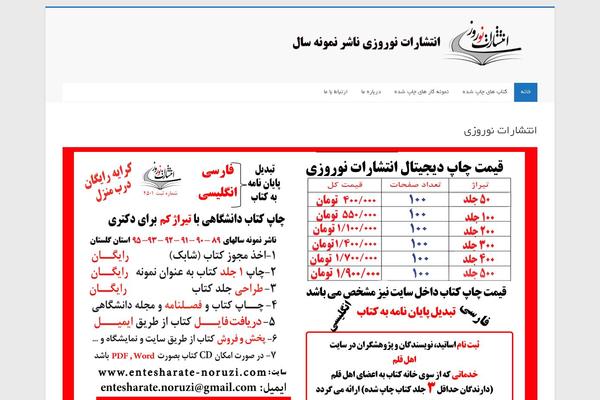This screenshot has width=600, height=400.
Task: Open the درباره ما menu item
Action: (x=371, y=92)
